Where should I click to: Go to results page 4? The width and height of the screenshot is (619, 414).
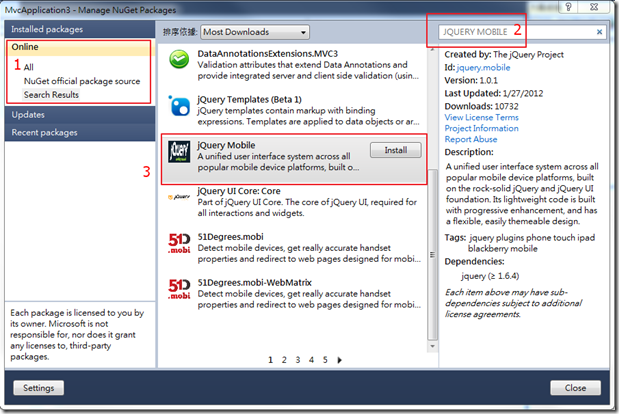(311, 360)
